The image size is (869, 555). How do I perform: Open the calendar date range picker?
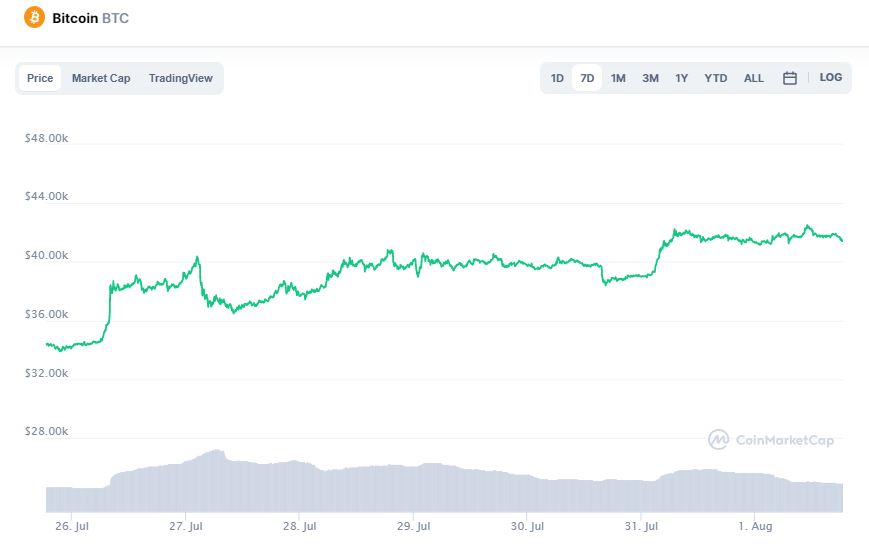pos(789,78)
